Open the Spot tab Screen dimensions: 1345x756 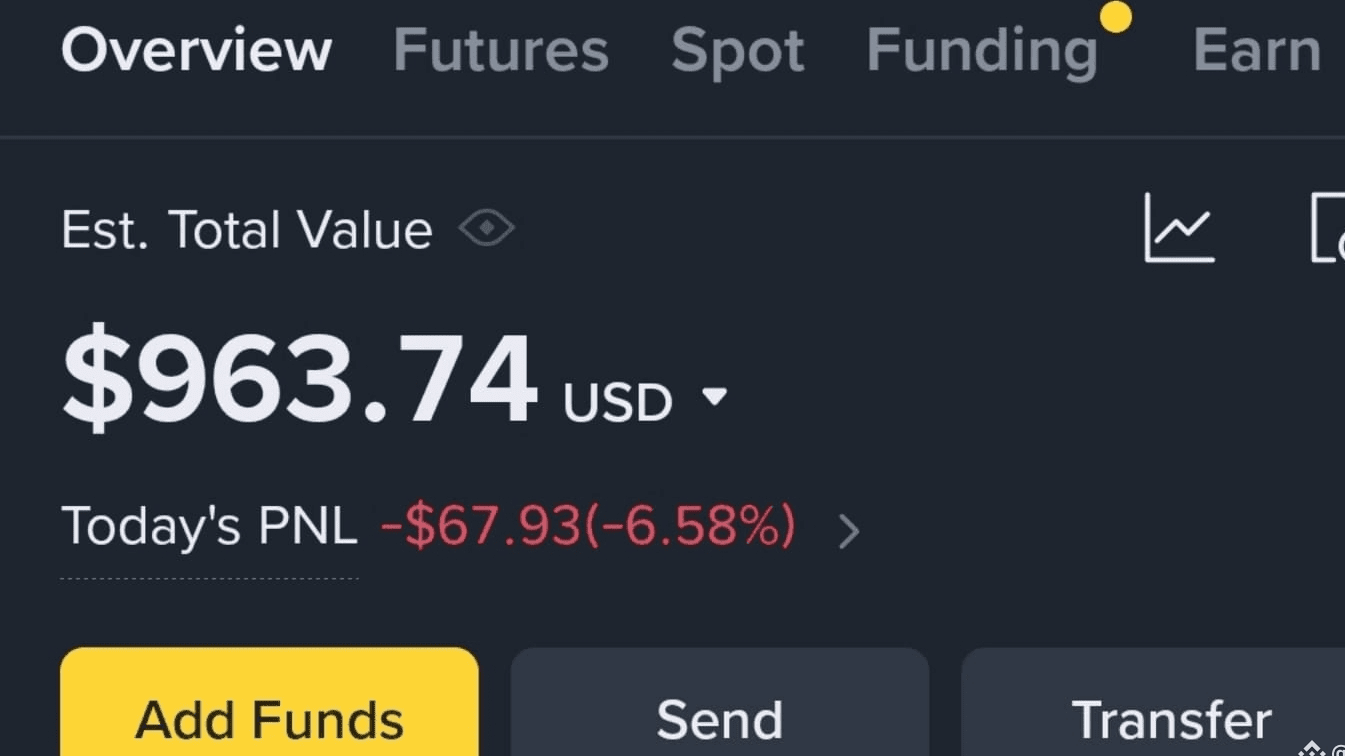tap(738, 52)
